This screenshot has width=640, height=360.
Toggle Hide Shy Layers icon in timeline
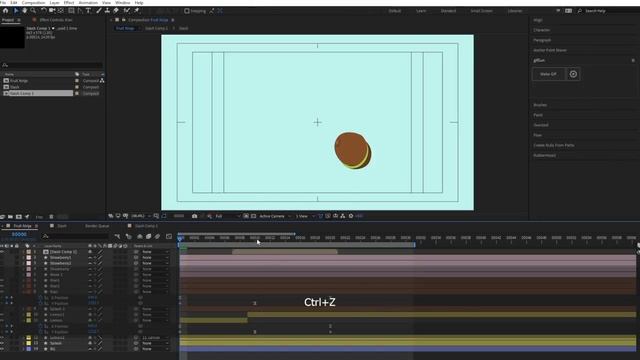[x=140, y=236]
